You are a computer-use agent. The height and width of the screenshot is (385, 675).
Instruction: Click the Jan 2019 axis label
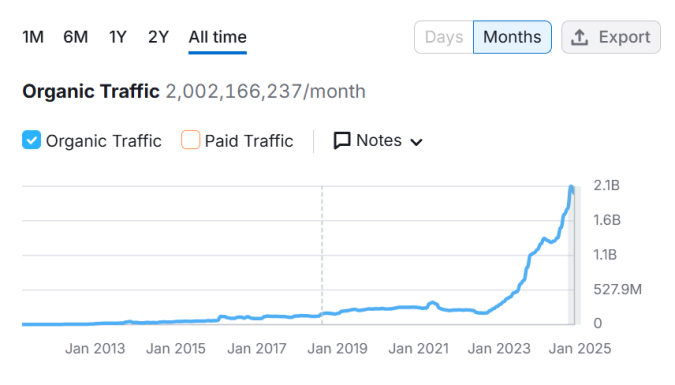[338, 348]
